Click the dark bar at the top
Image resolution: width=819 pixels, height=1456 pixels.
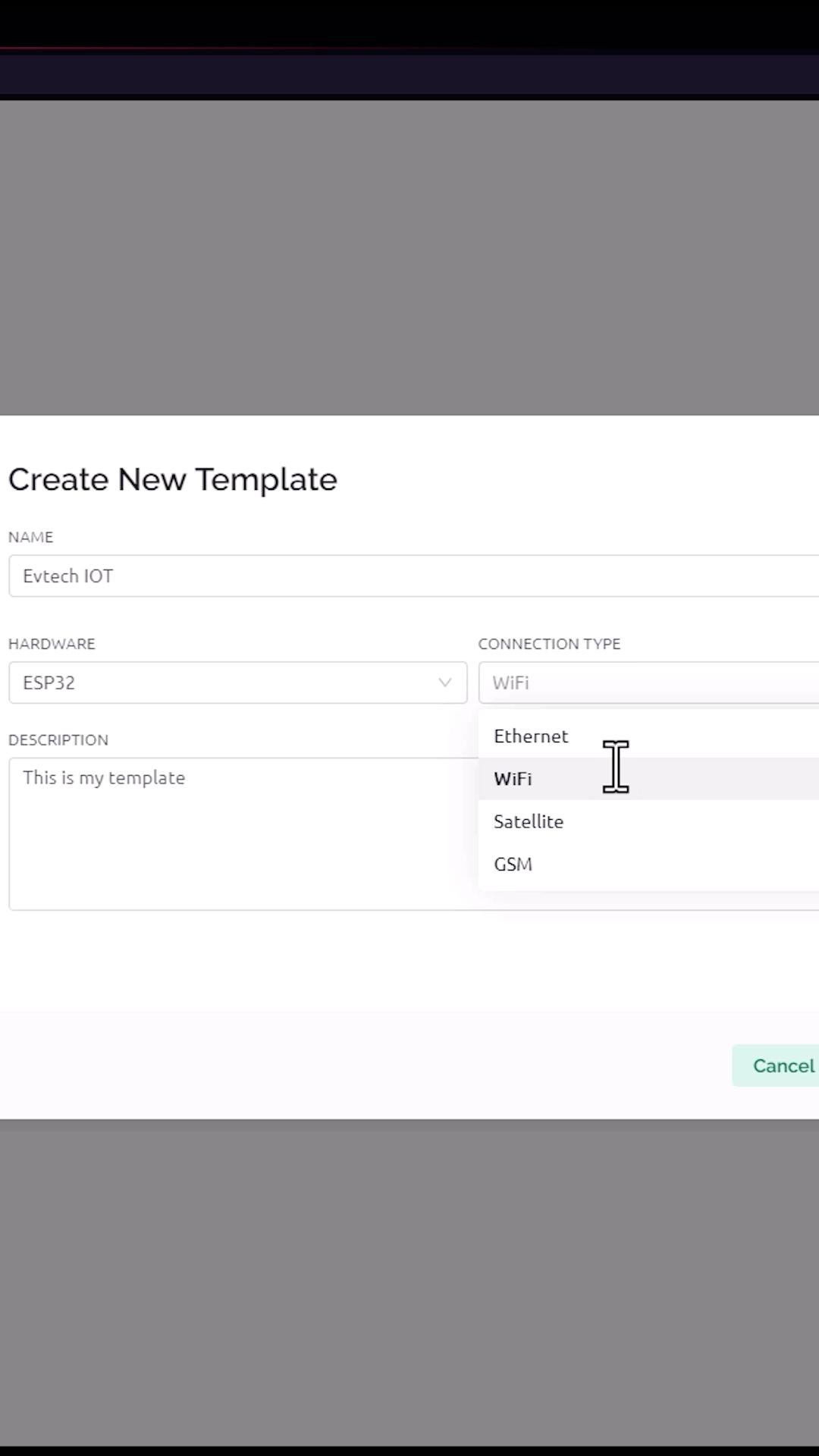point(409,74)
